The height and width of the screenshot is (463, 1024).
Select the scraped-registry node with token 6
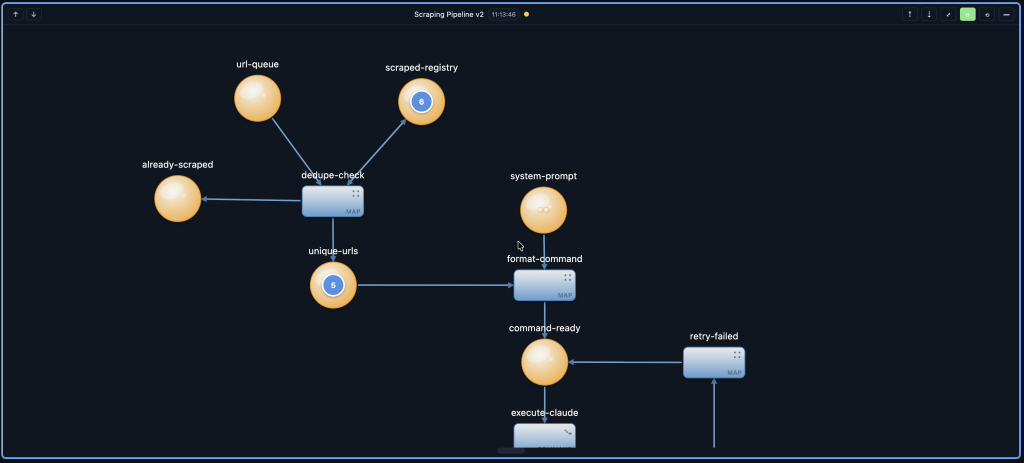point(421,102)
